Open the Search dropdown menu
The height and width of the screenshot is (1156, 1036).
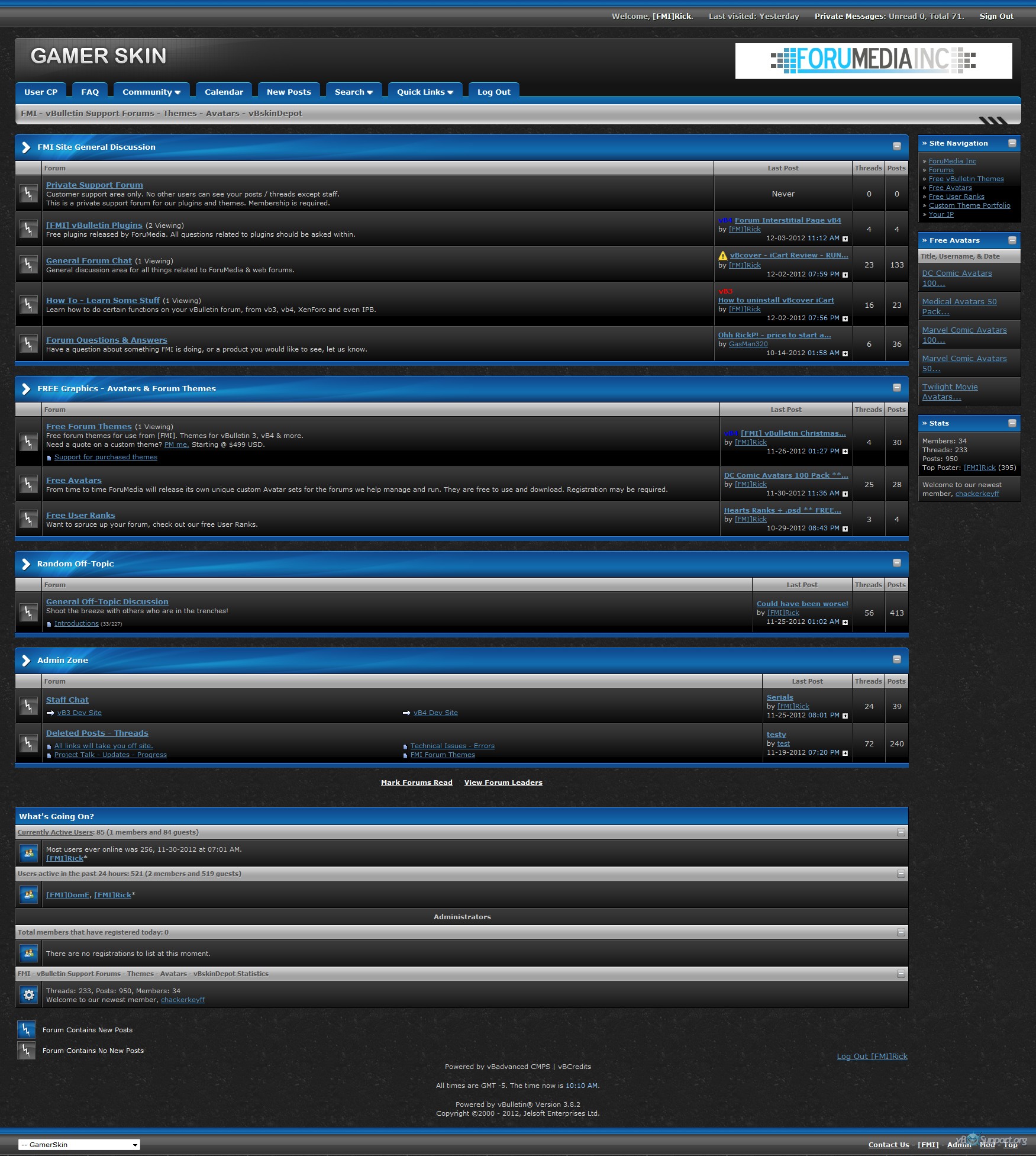point(353,92)
